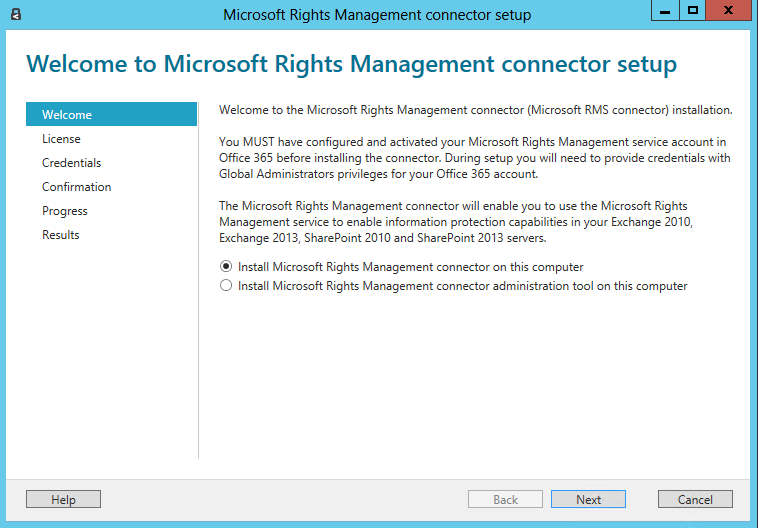
Task: Click the administration tool option label text
Action: click(462, 286)
